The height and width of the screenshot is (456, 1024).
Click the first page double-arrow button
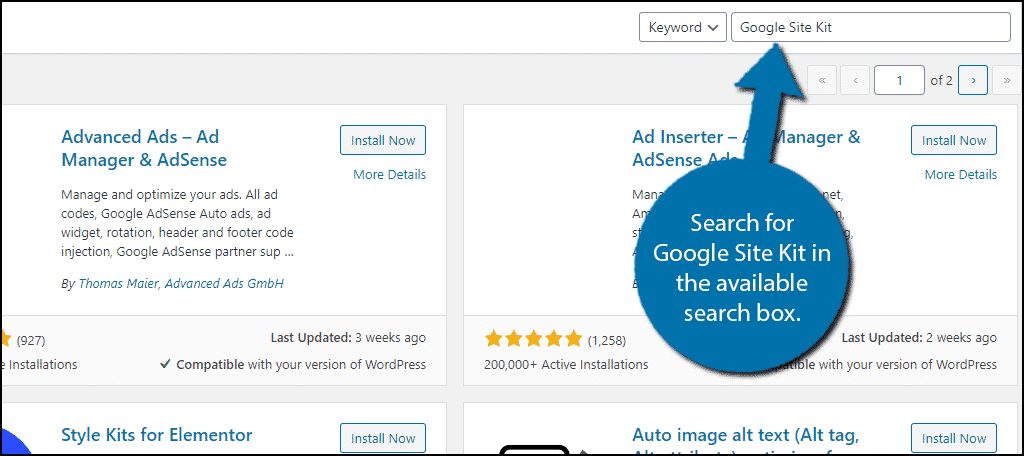click(x=822, y=80)
